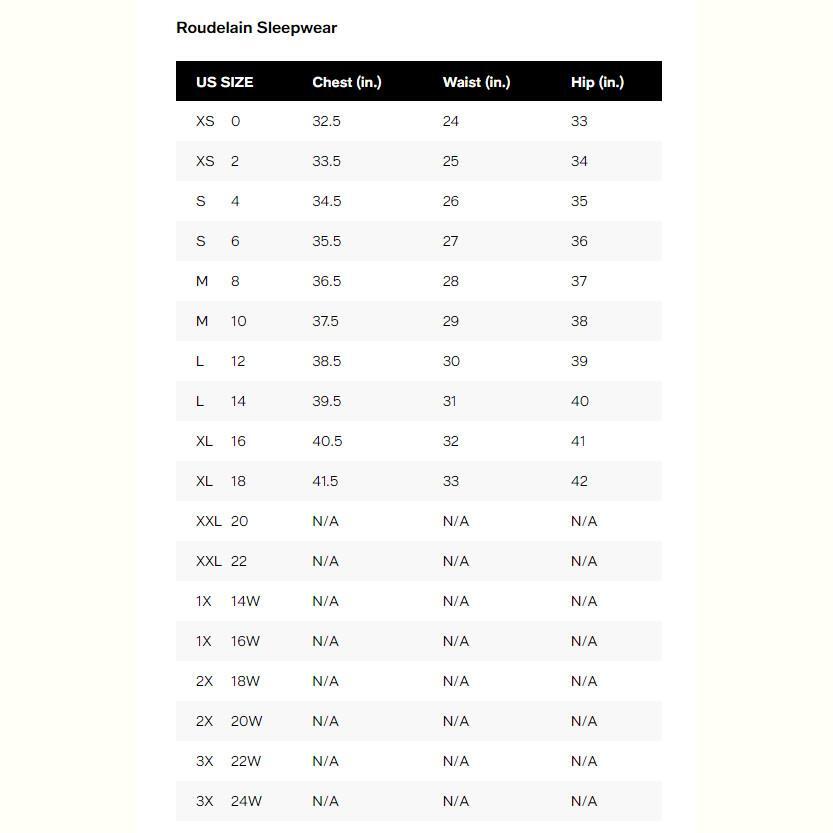Screen dimensions: 833x833
Task: Select the hip value 35
Action: [579, 201]
